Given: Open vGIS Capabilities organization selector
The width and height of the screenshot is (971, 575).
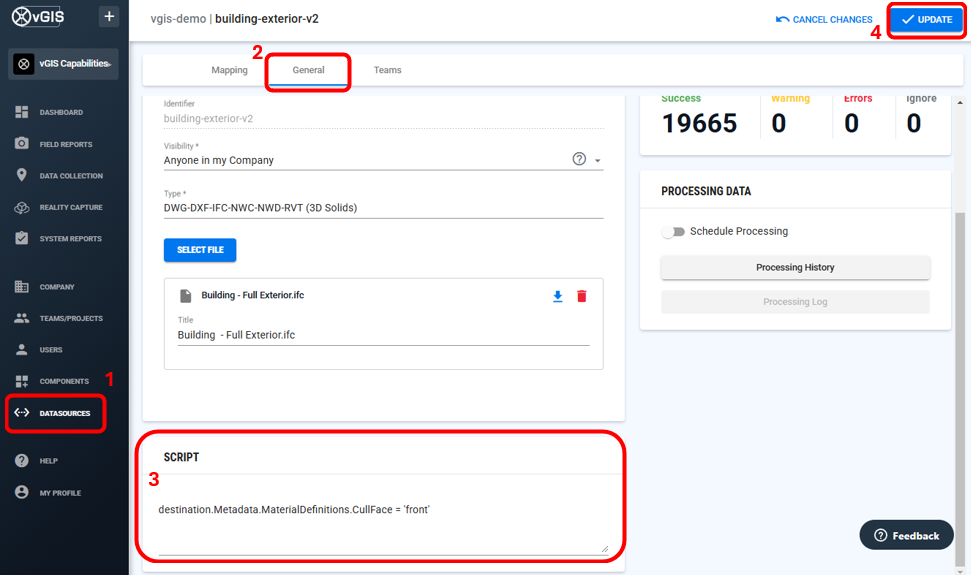Looking at the screenshot, I should point(63,64).
